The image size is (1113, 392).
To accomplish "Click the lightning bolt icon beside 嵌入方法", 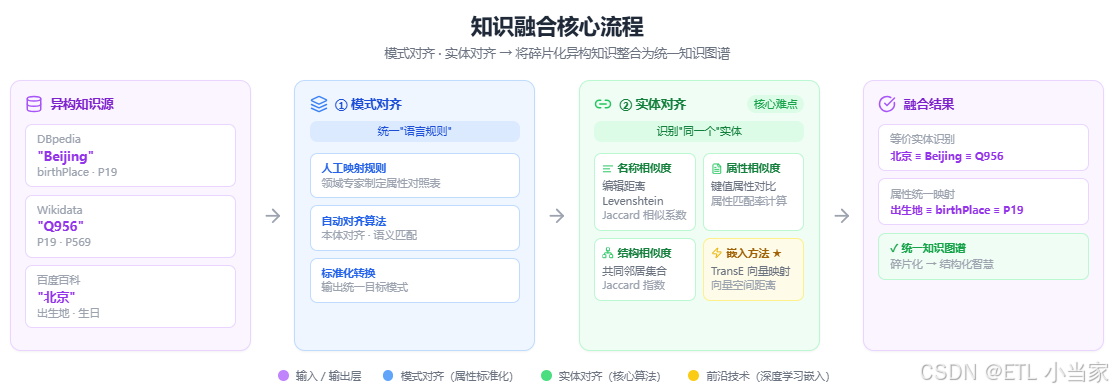I will (x=716, y=253).
